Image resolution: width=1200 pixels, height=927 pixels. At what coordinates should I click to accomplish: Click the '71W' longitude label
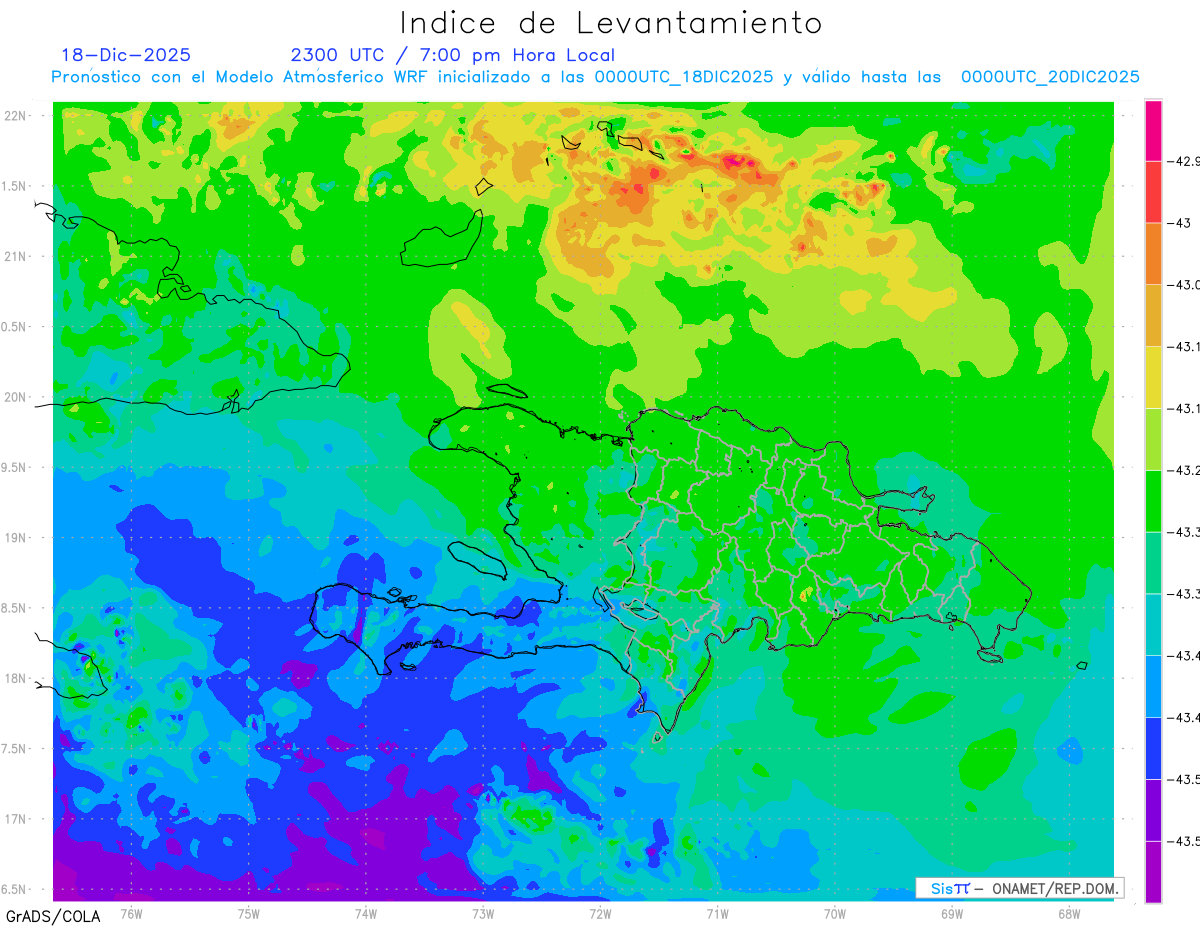click(717, 913)
